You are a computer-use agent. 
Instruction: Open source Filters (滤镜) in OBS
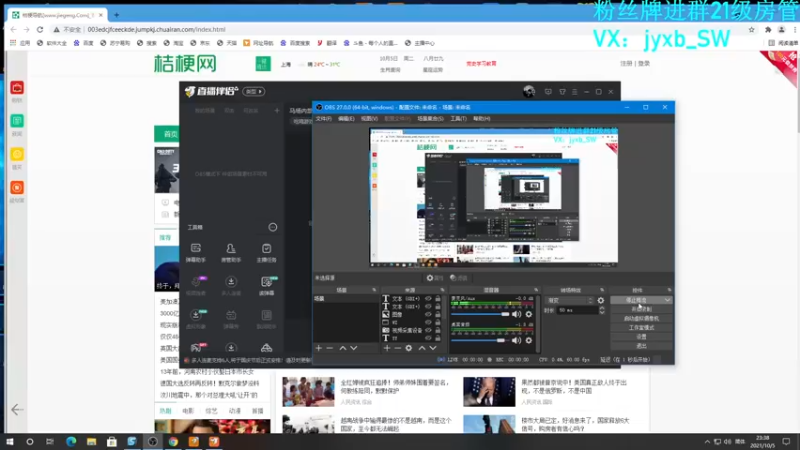(x=459, y=278)
